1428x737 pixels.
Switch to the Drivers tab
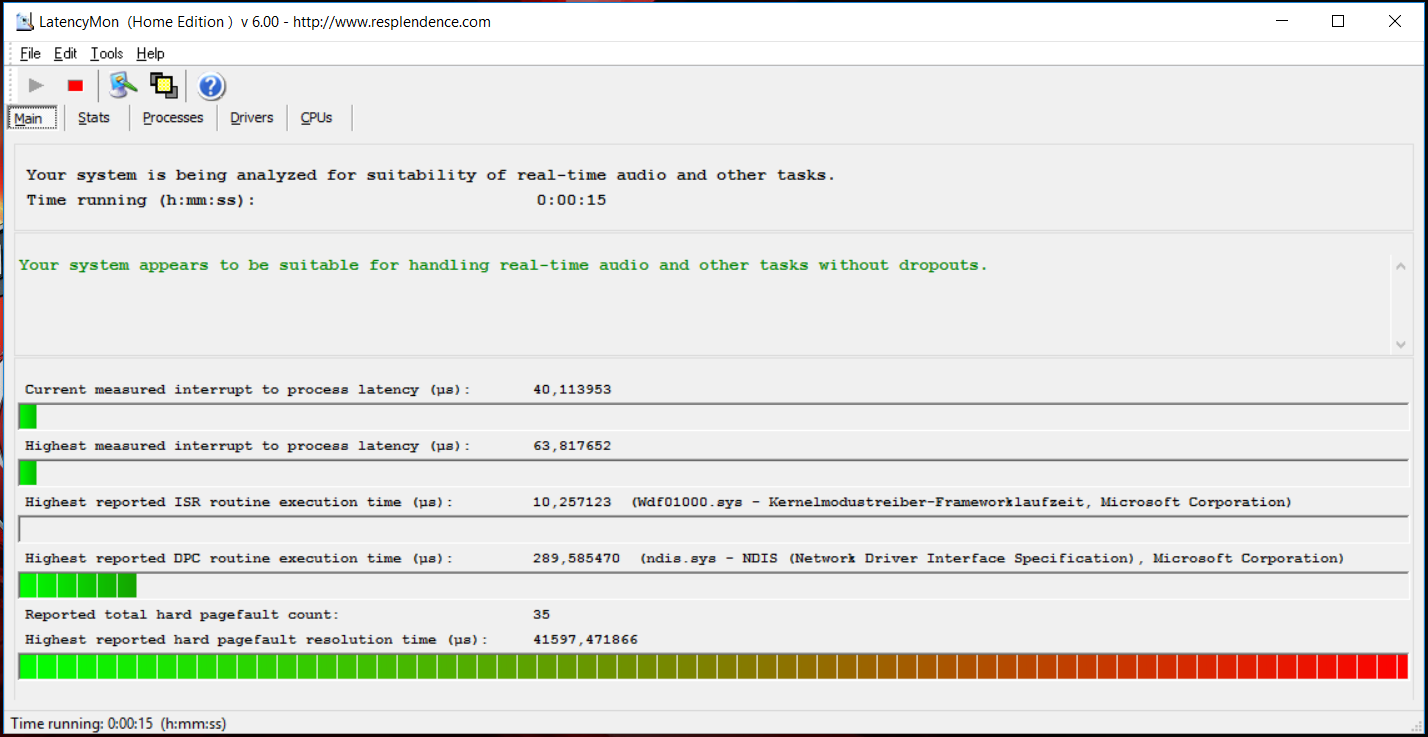coord(251,118)
